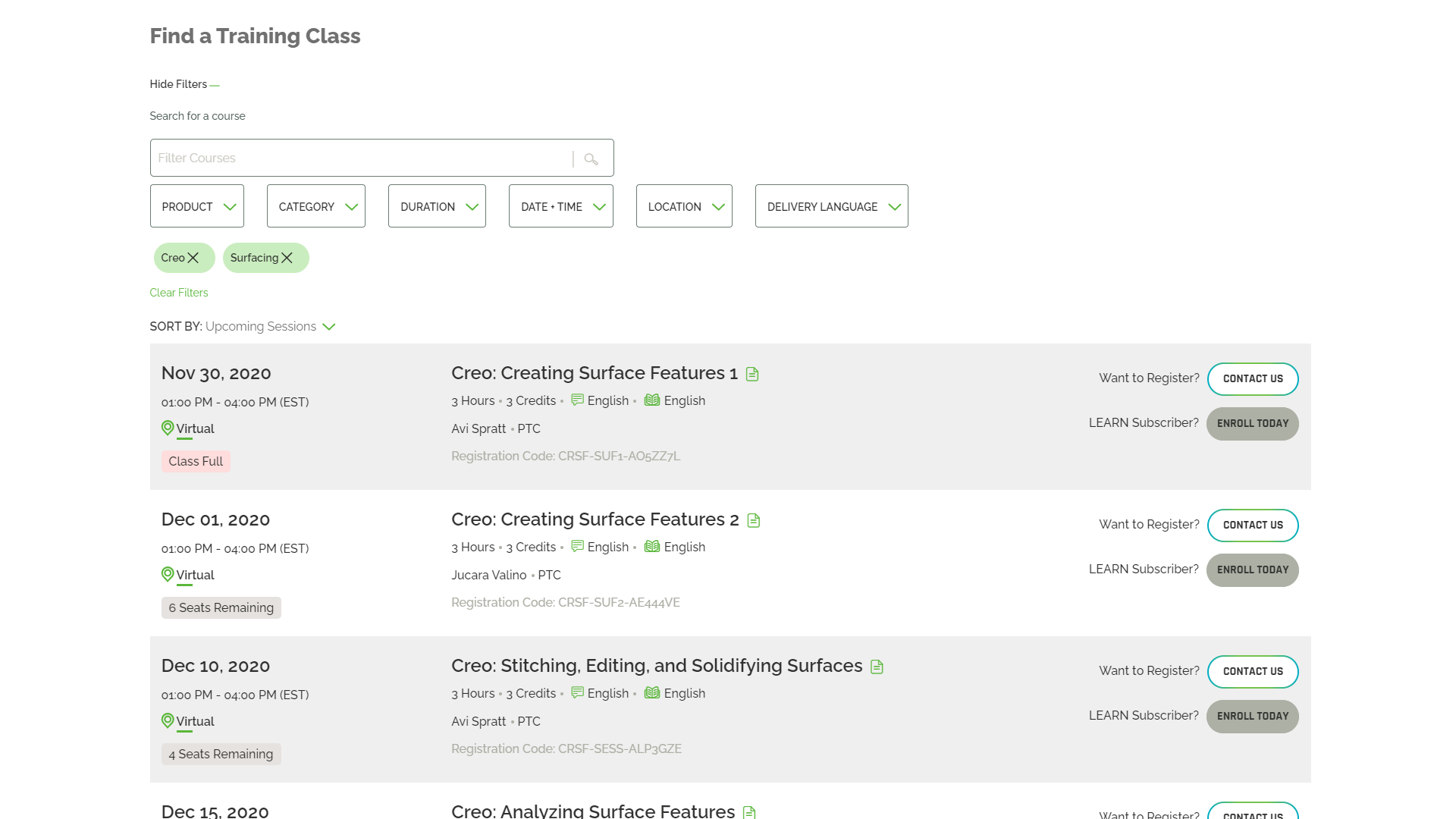Open Creo: Stitching, Editing, and Solidifying Surfaces

click(657, 666)
